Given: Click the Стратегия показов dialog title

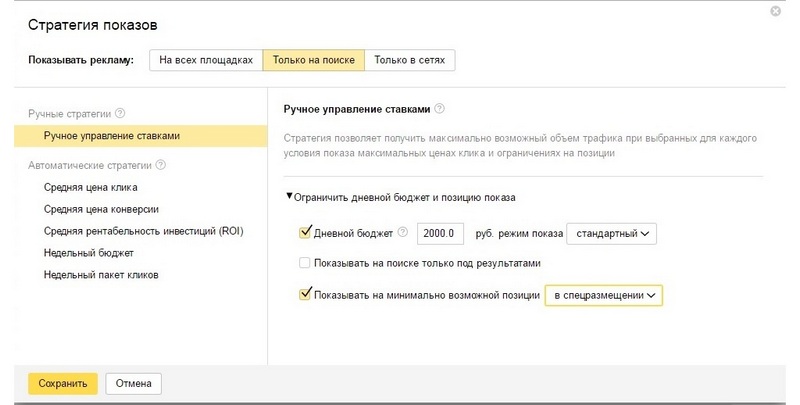Looking at the screenshot, I should pos(92,25).
